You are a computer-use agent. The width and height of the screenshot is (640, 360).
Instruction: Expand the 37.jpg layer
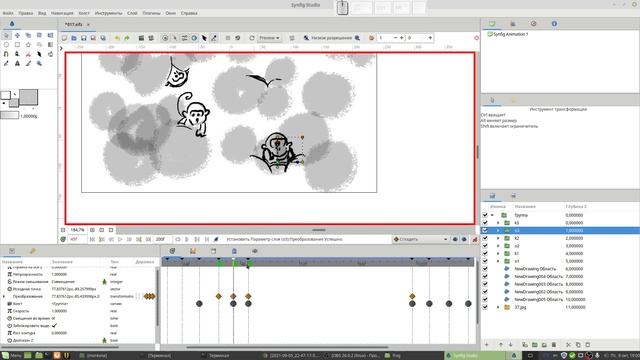[x=498, y=307]
